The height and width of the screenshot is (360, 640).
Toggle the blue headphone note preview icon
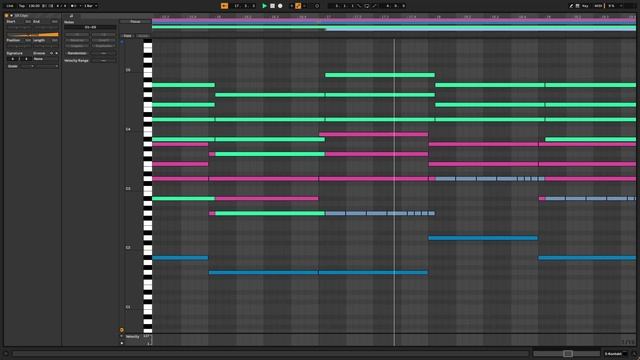pos(122,42)
